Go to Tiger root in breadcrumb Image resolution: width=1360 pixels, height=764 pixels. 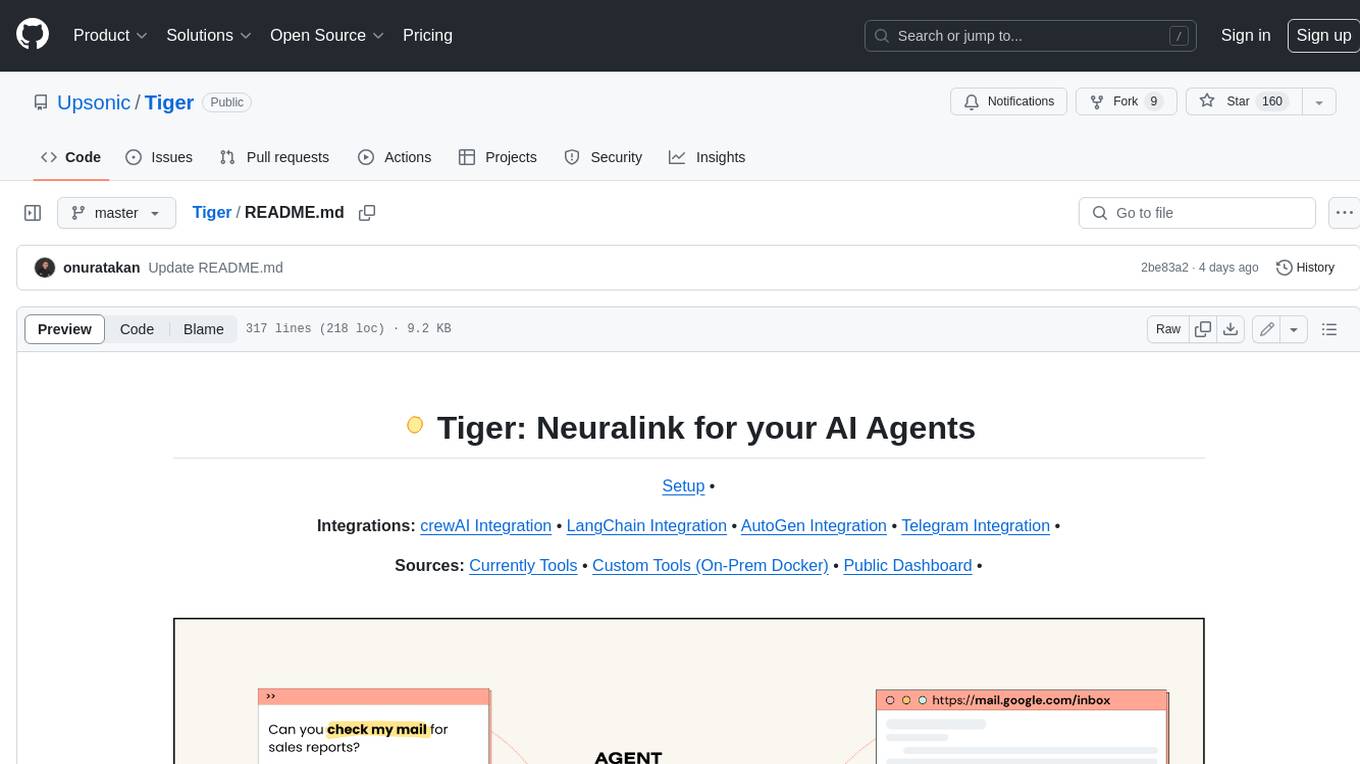(x=212, y=213)
